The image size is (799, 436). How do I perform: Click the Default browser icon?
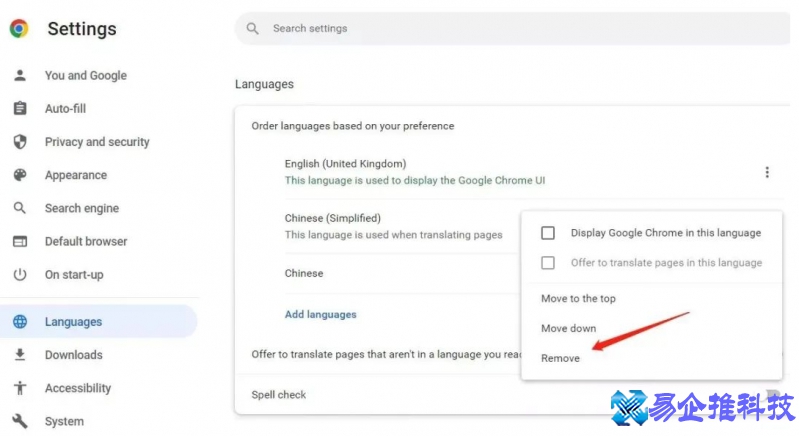pos(20,241)
